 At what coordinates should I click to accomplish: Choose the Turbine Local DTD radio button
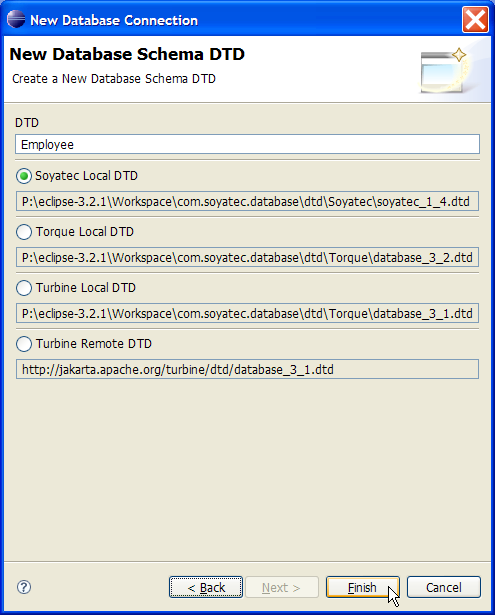pyautogui.click(x=24, y=288)
